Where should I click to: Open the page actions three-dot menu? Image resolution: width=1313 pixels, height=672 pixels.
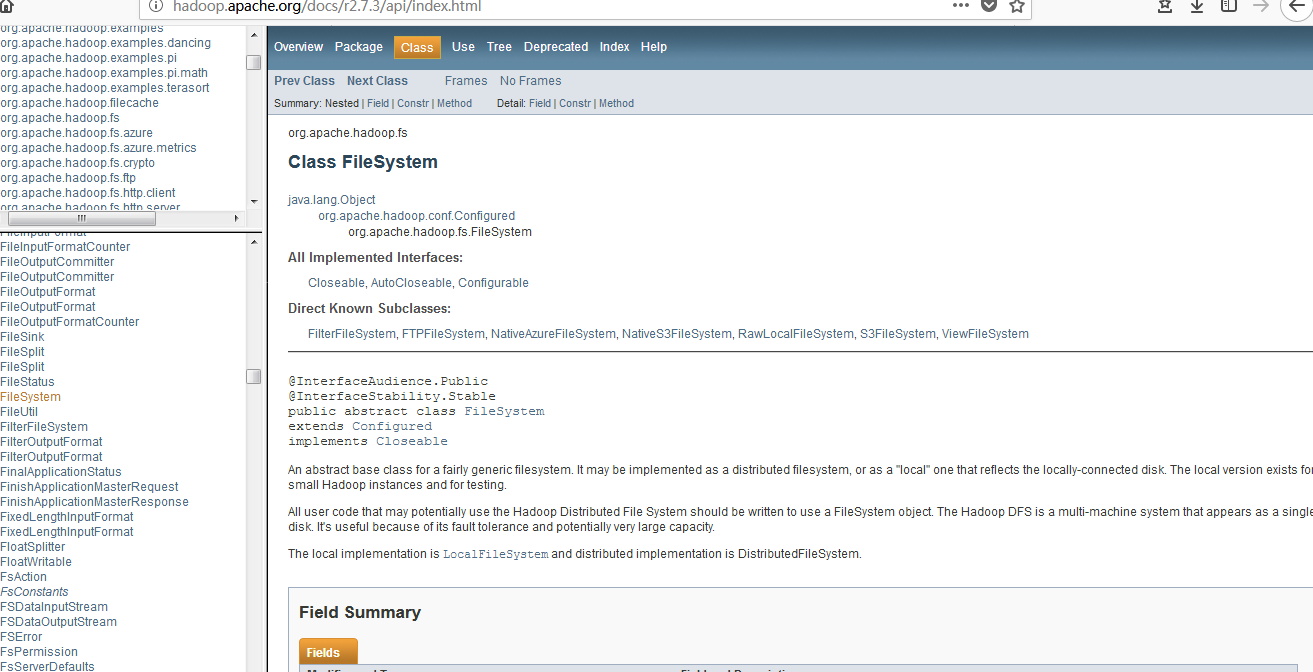[960, 5]
